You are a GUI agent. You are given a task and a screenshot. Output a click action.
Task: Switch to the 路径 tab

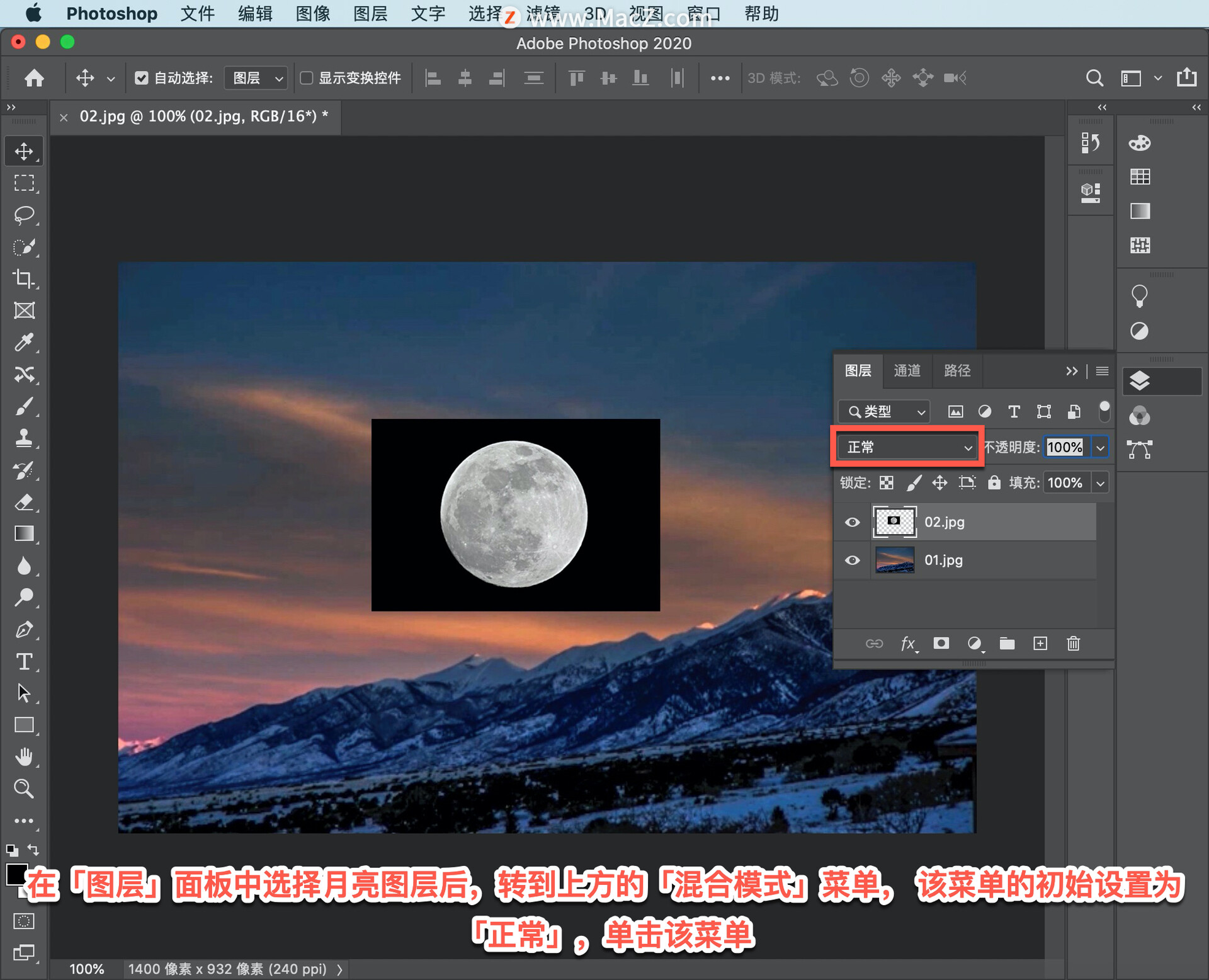tap(957, 370)
